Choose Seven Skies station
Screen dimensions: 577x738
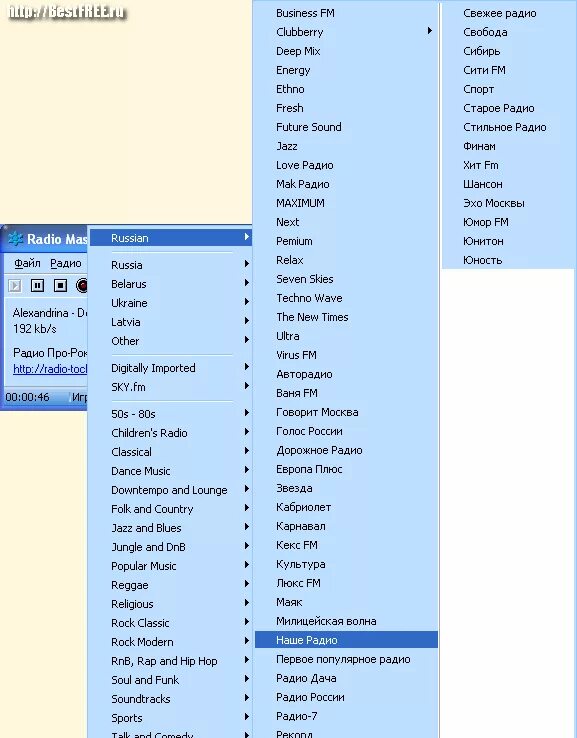346,279
